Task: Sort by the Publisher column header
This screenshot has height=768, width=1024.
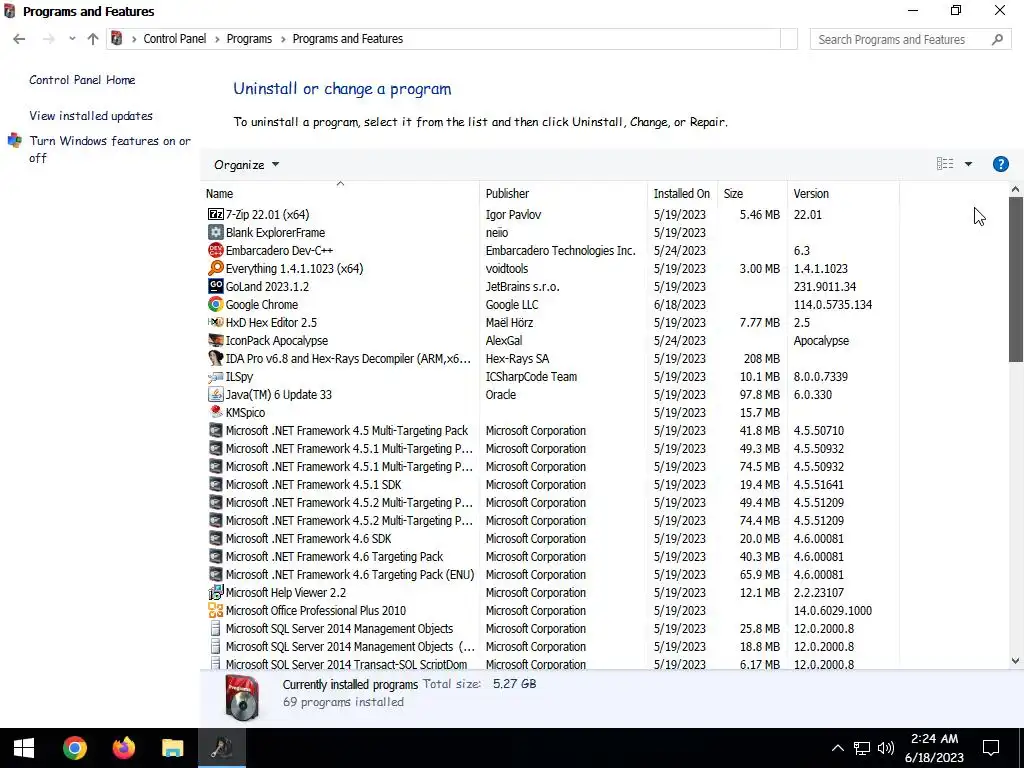Action: point(563,193)
